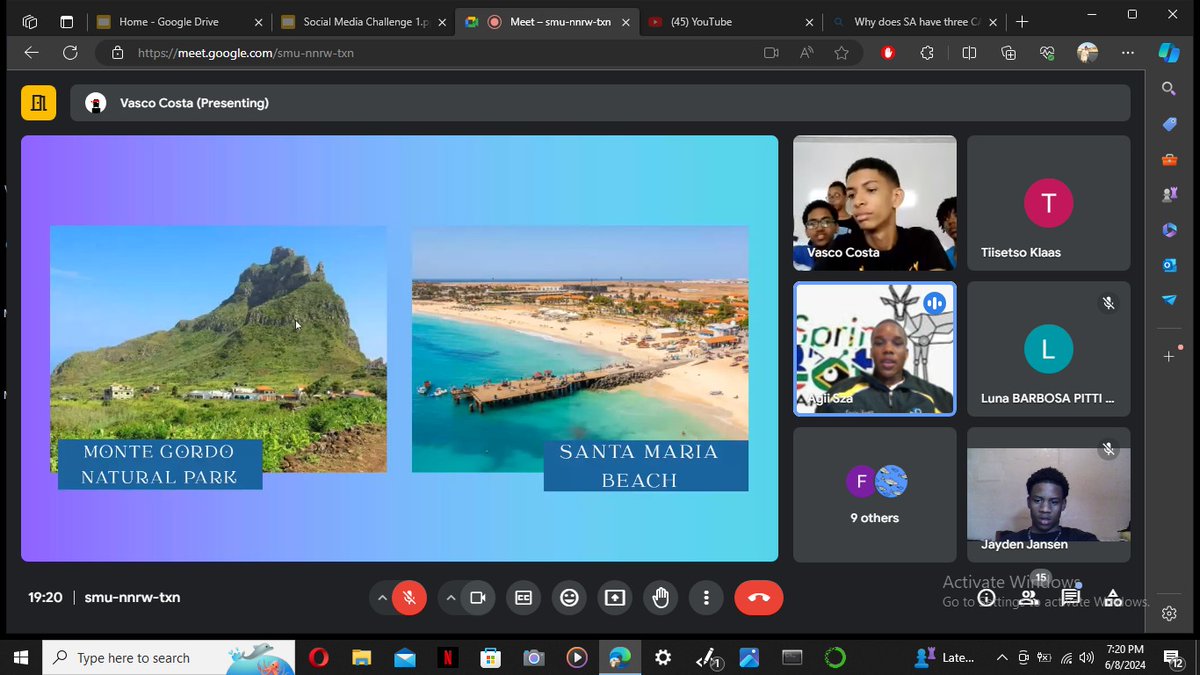Viewport: 1200px width, 675px height.
Task: Go back in the browser
Action: pyautogui.click(x=31, y=53)
